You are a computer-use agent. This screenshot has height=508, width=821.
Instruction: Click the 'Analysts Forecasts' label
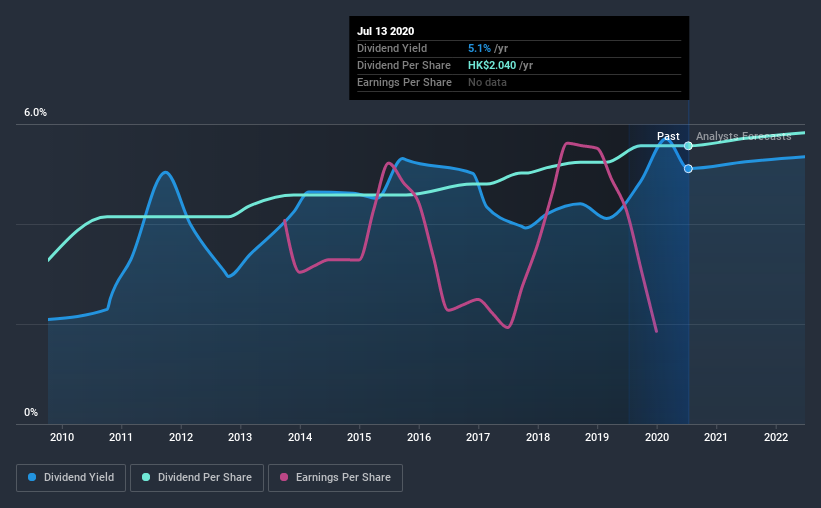744,136
